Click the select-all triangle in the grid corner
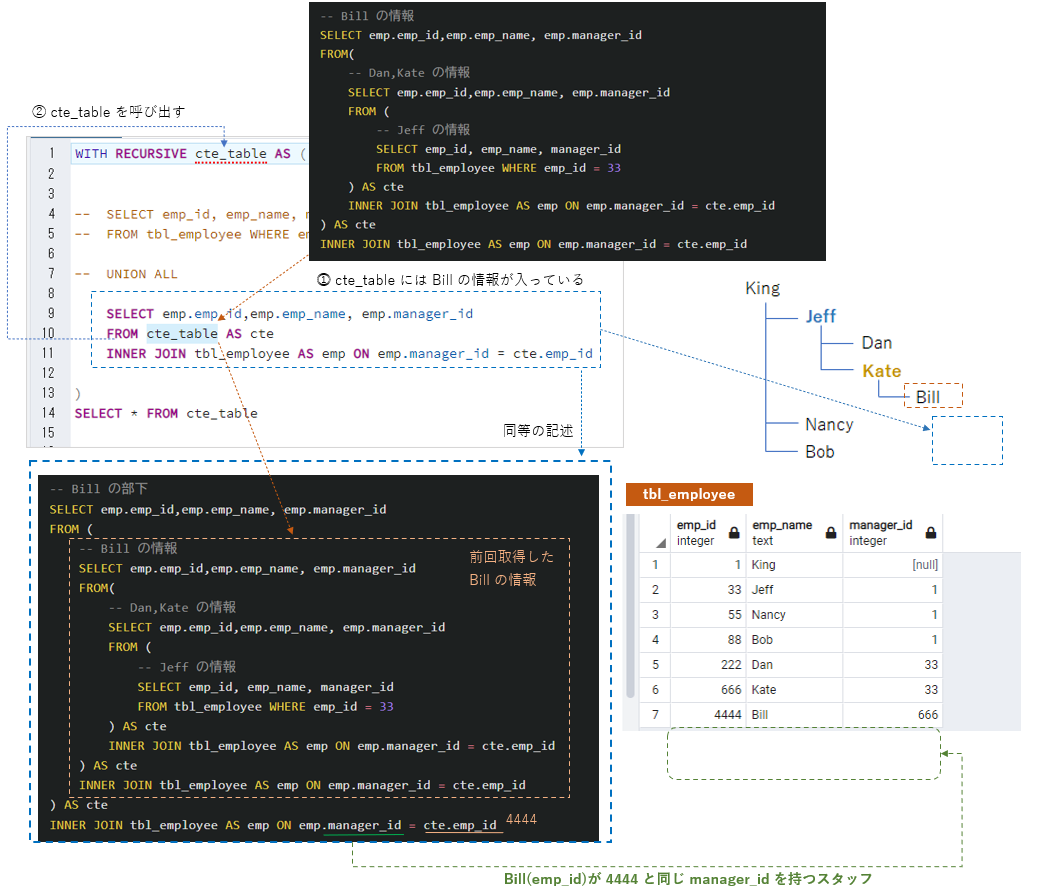This screenshot has height=895, width=1038. coord(660,544)
